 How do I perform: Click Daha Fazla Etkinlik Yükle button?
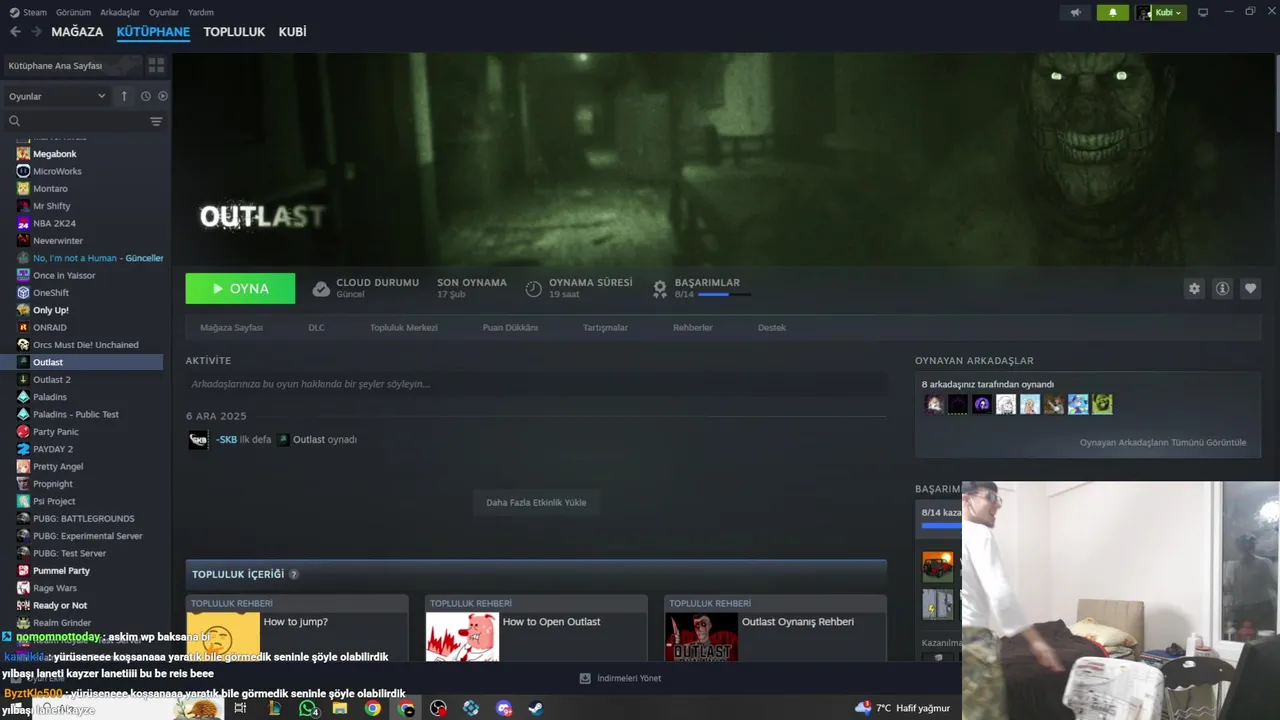click(536, 502)
